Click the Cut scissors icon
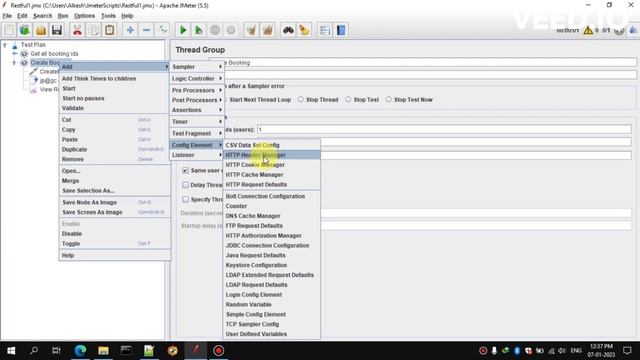 77,30
